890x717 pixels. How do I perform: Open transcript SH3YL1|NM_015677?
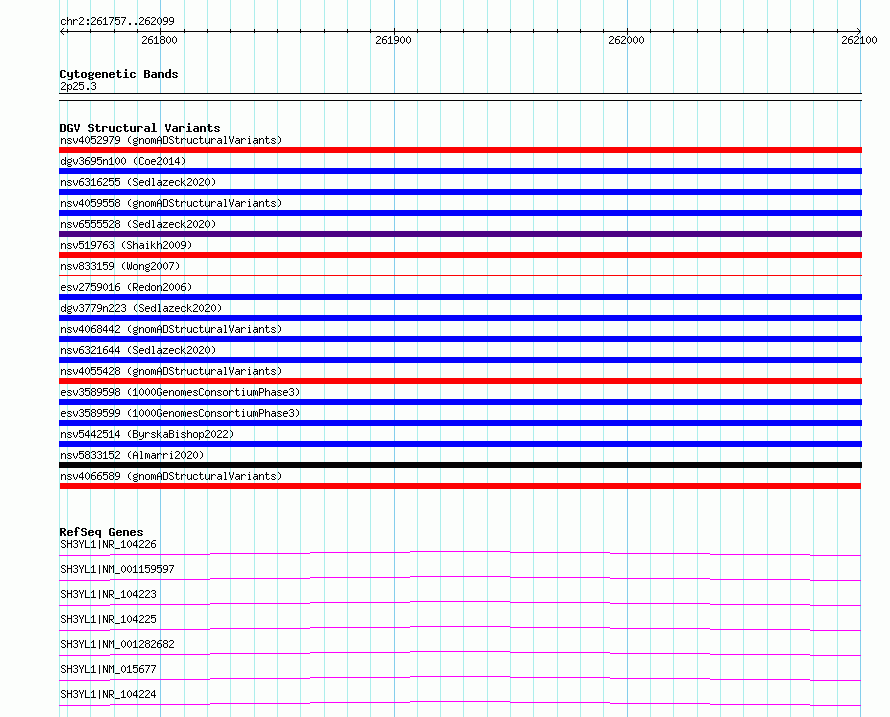pos(108,669)
